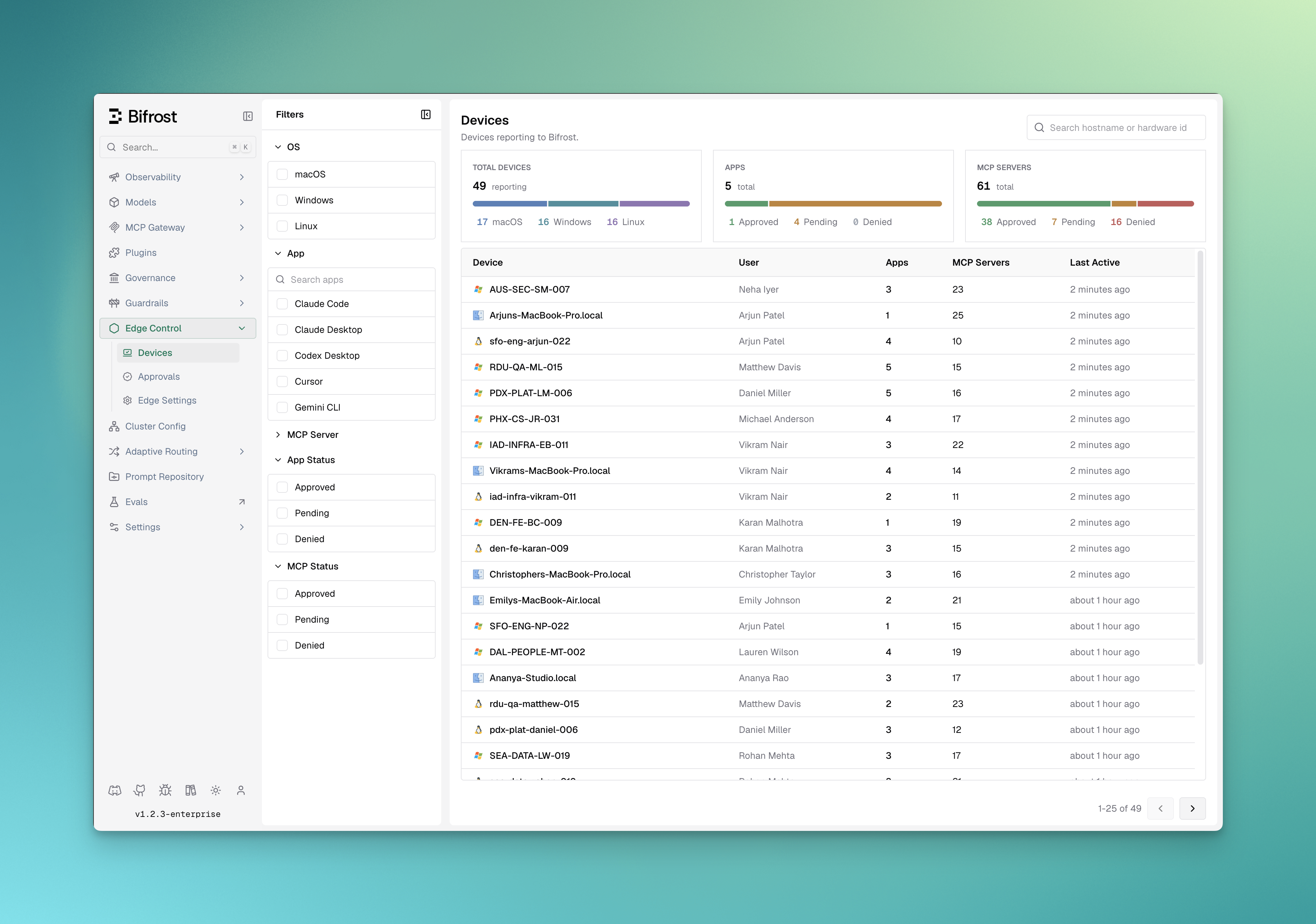
Task: Click the Denied segment of MCP Servers bar
Action: tap(1165, 203)
